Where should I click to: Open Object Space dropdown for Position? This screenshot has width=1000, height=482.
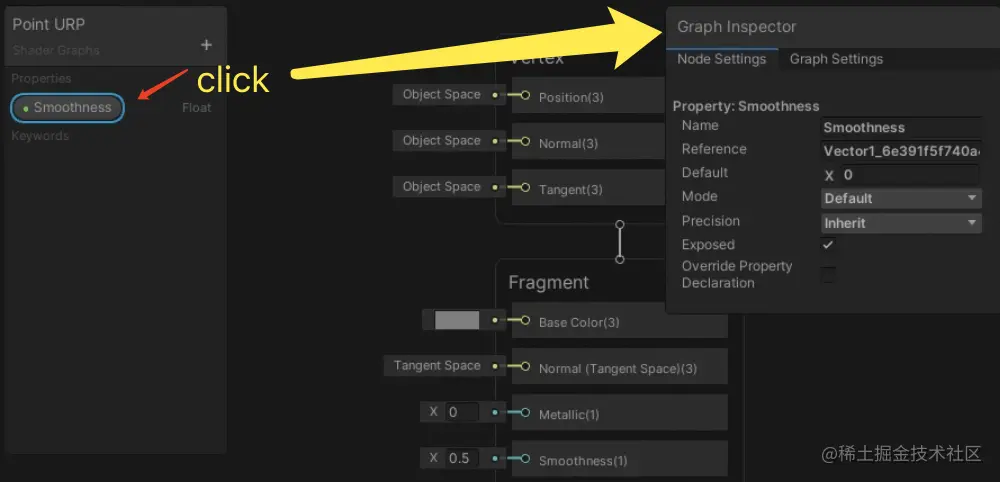441,95
